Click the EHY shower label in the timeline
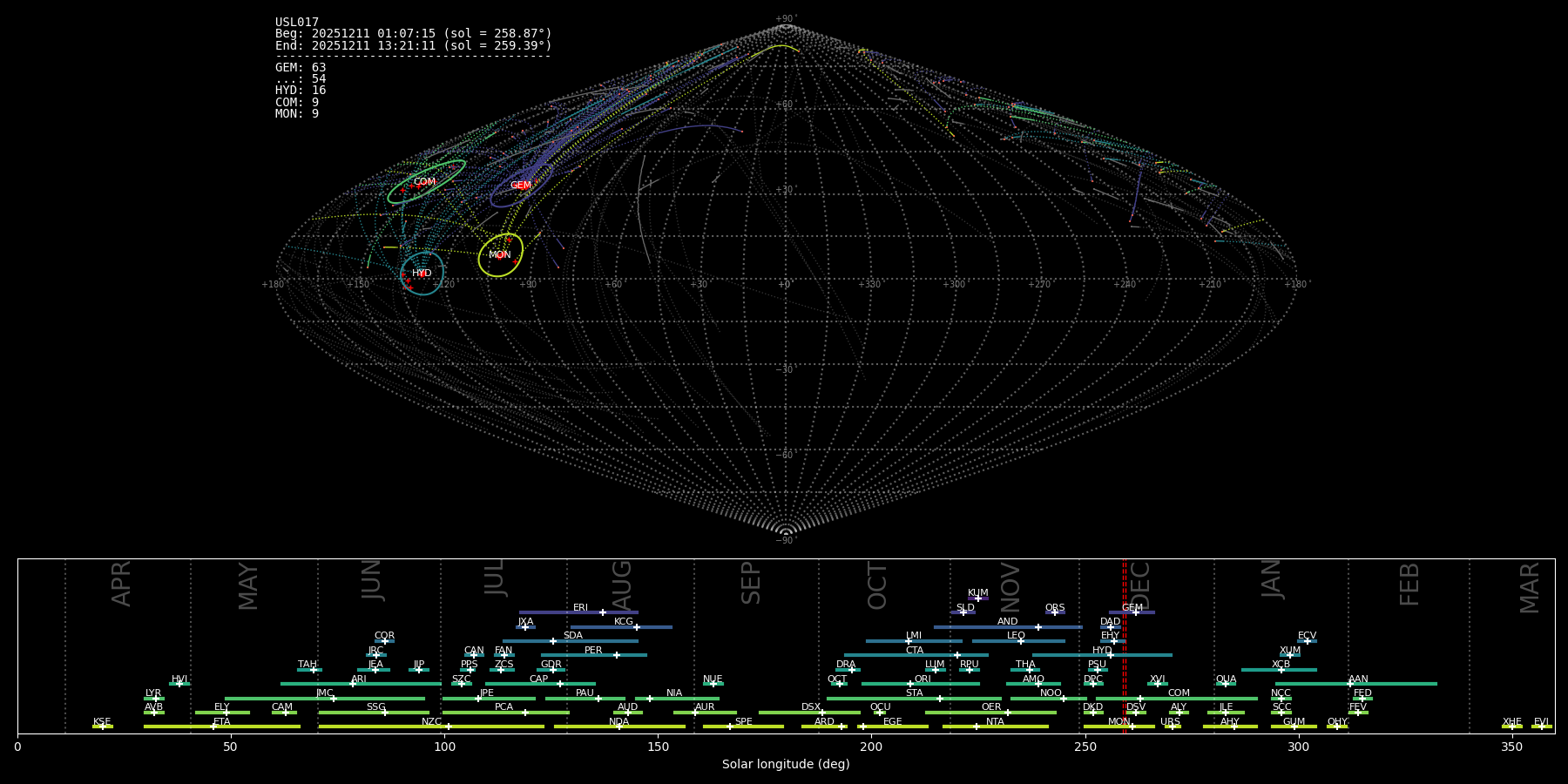The width and height of the screenshot is (1568, 784). tap(1111, 636)
